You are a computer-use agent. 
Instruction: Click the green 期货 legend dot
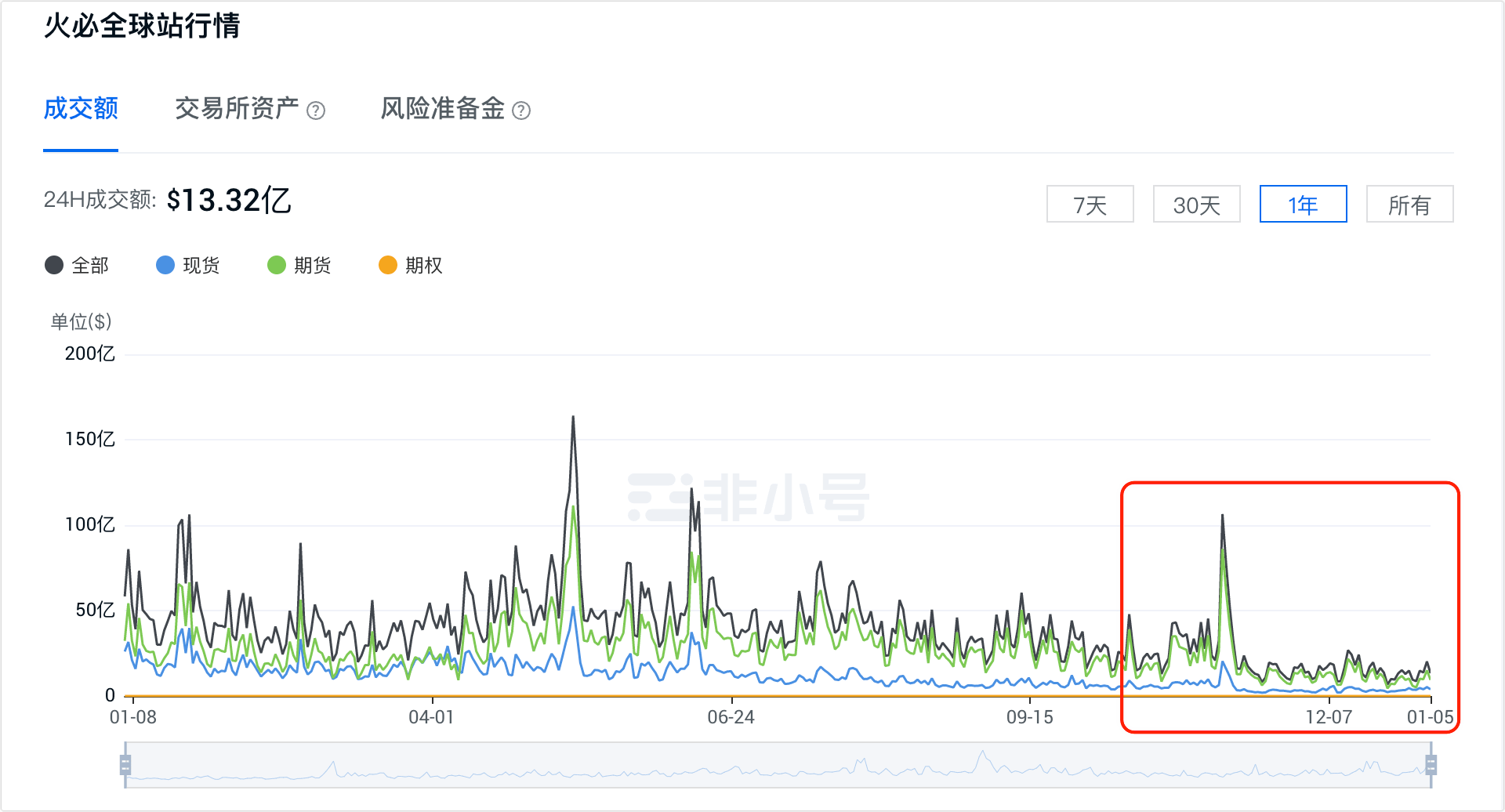[x=275, y=265]
